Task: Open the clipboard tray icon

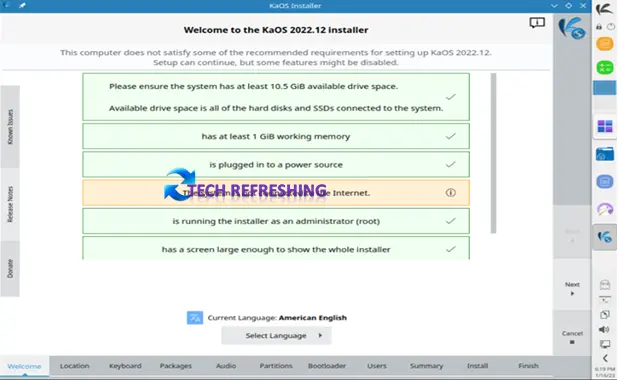Action: [x=605, y=315]
